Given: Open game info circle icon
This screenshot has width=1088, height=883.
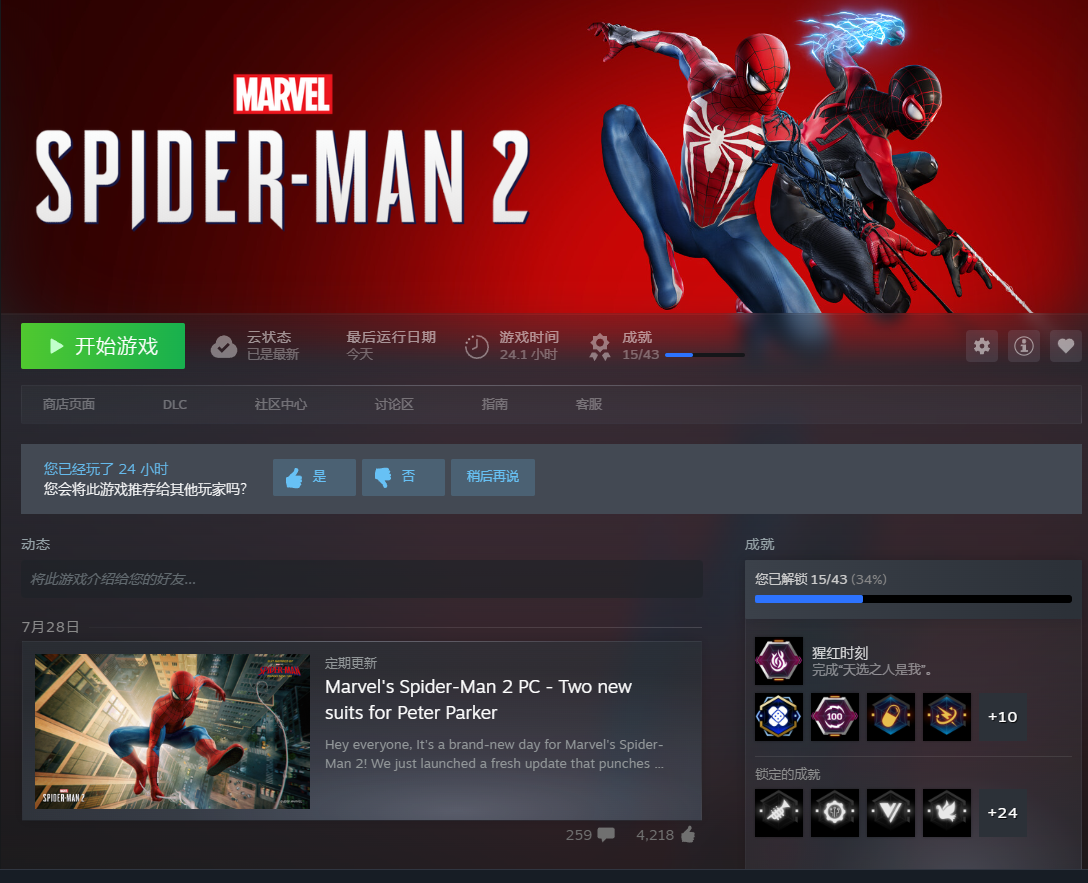Looking at the screenshot, I should tap(1023, 345).
